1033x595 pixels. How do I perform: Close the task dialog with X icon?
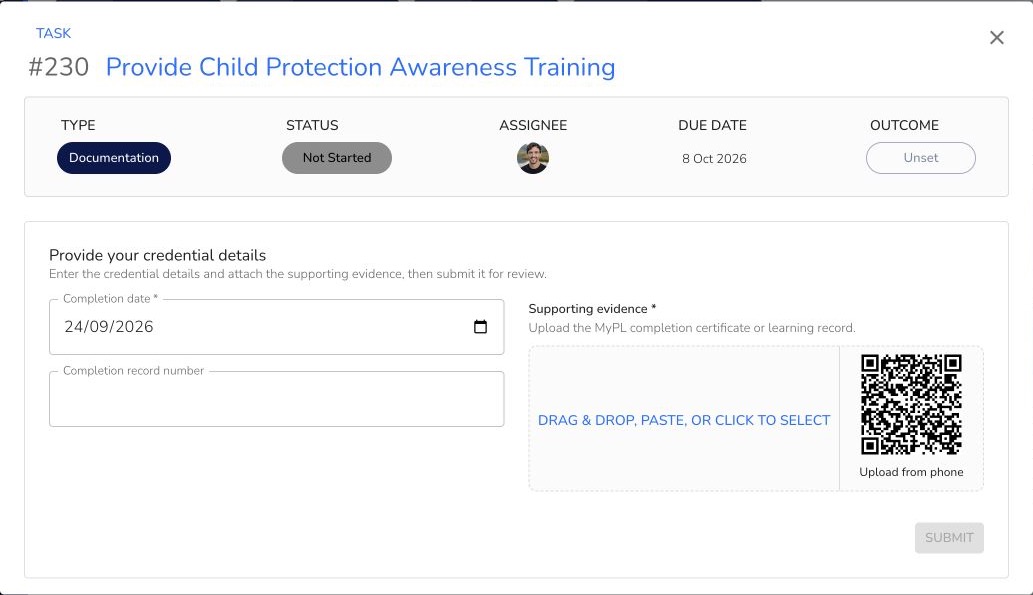[x=996, y=38]
